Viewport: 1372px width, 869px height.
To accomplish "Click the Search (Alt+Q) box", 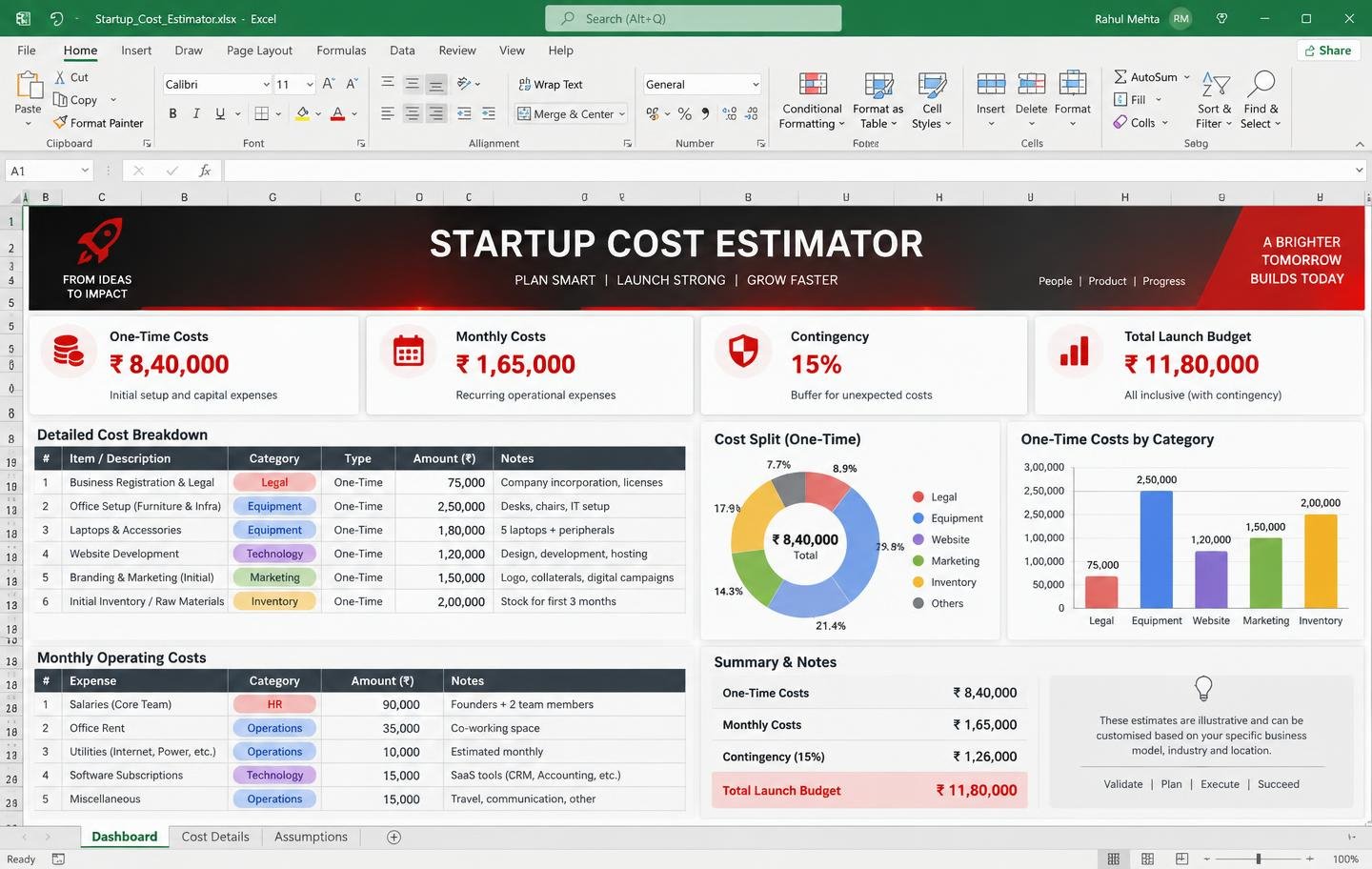I will (694, 18).
